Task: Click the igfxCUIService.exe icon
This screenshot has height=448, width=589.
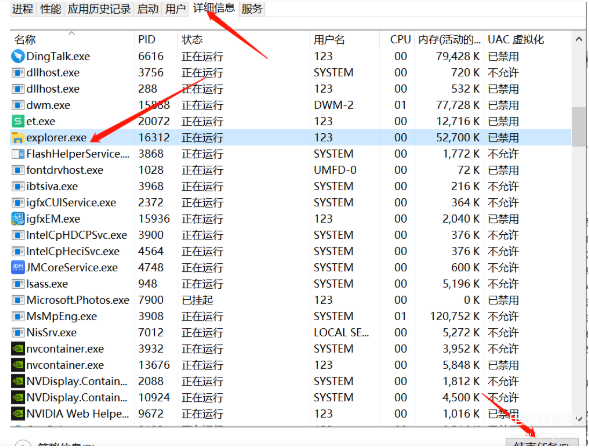Action: [18, 202]
